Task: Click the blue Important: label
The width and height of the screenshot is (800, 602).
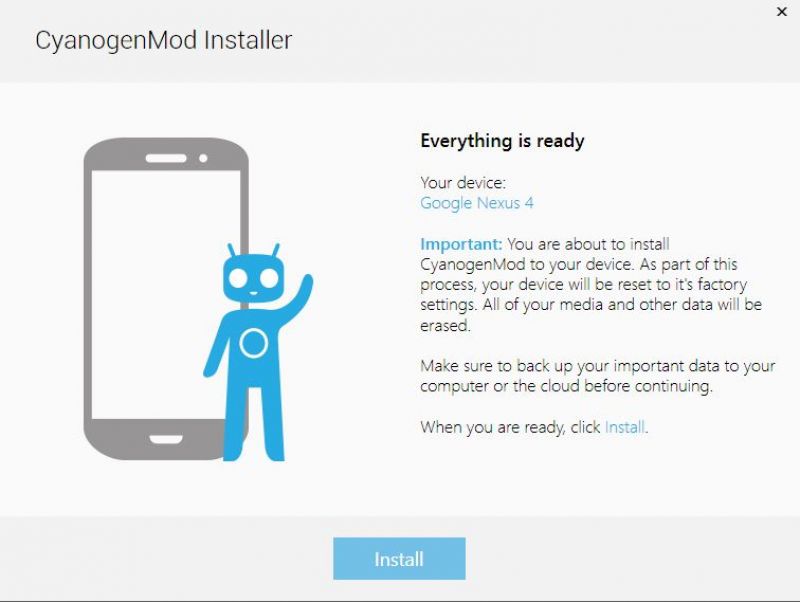Action: pyautogui.click(x=461, y=244)
